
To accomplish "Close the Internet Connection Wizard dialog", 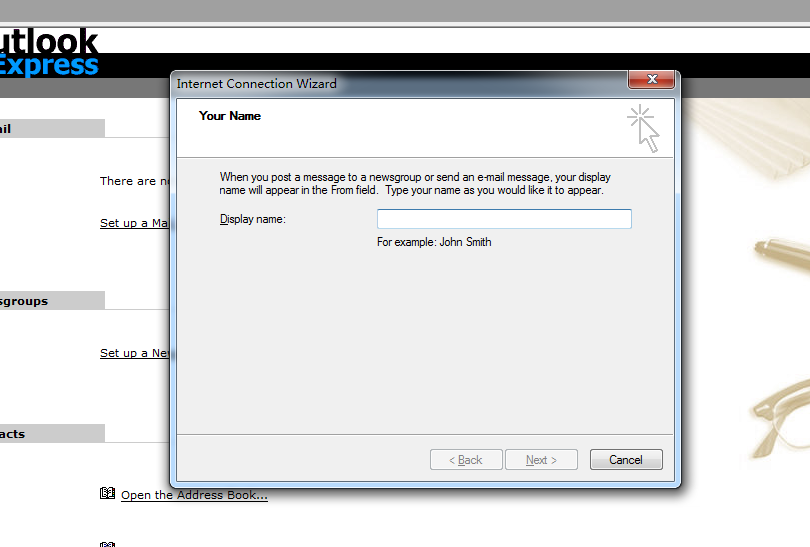I will [x=650, y=80].
